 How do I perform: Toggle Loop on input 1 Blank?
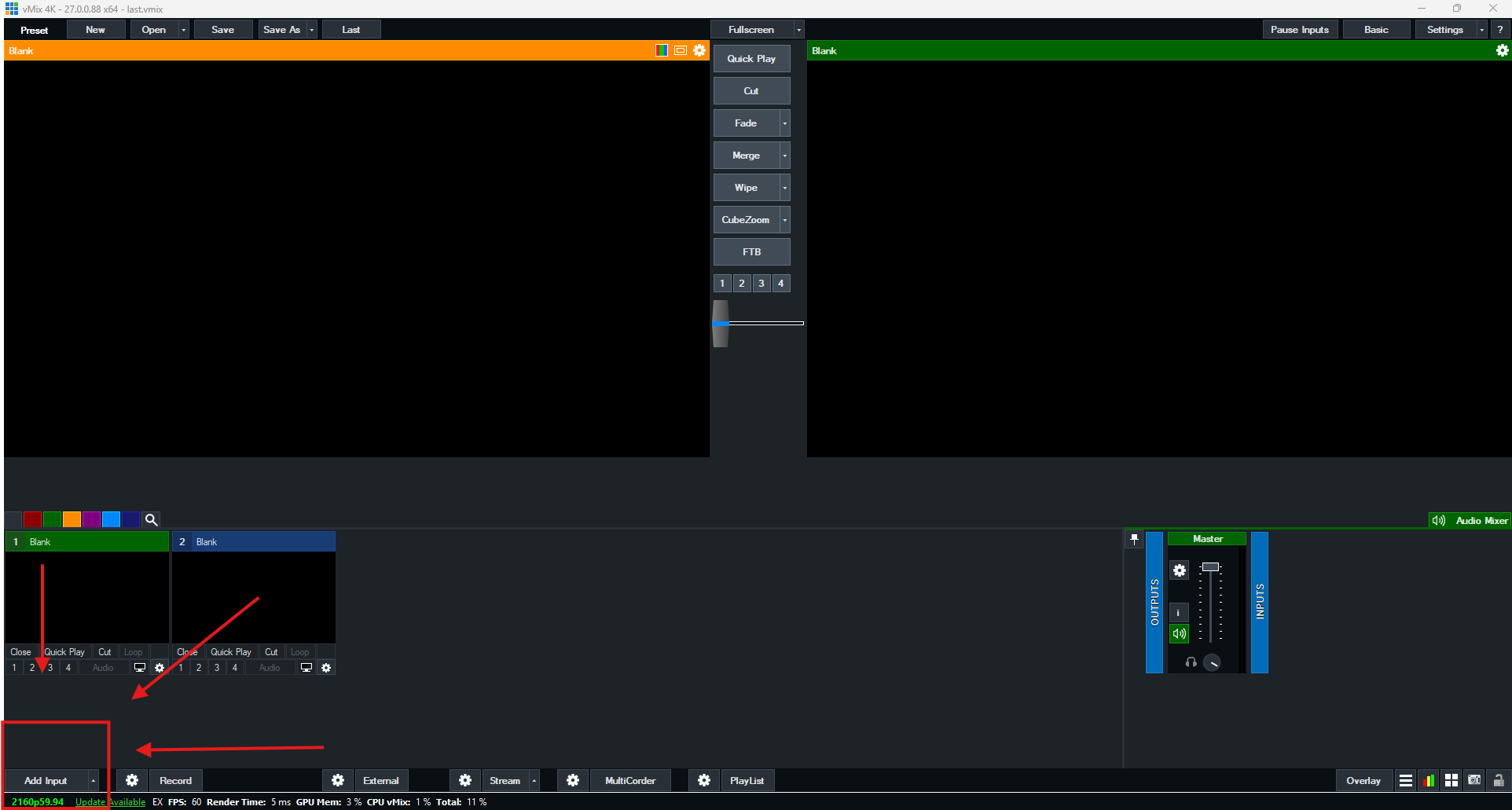pyautogui.click(x=133, y=651)
